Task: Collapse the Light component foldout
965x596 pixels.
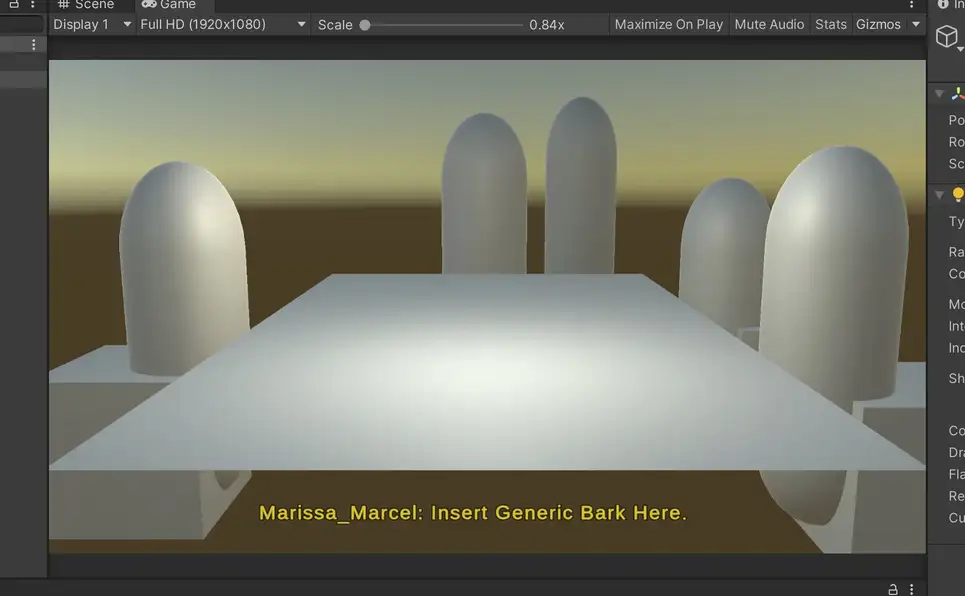Action: tap(939, 195)
